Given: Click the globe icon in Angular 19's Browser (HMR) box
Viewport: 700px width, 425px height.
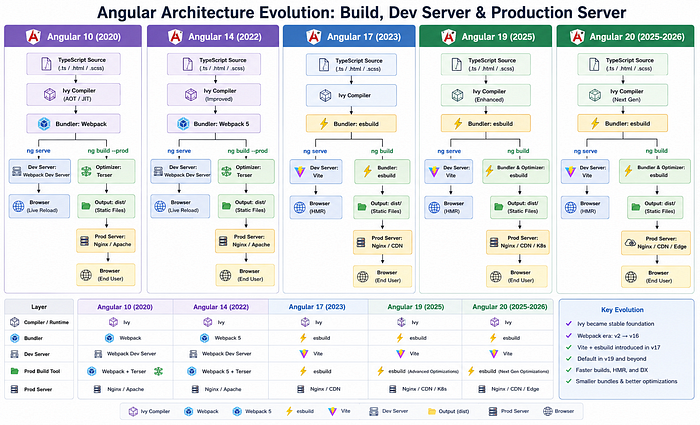Looking at the screenshot, I should click(434, 207).
